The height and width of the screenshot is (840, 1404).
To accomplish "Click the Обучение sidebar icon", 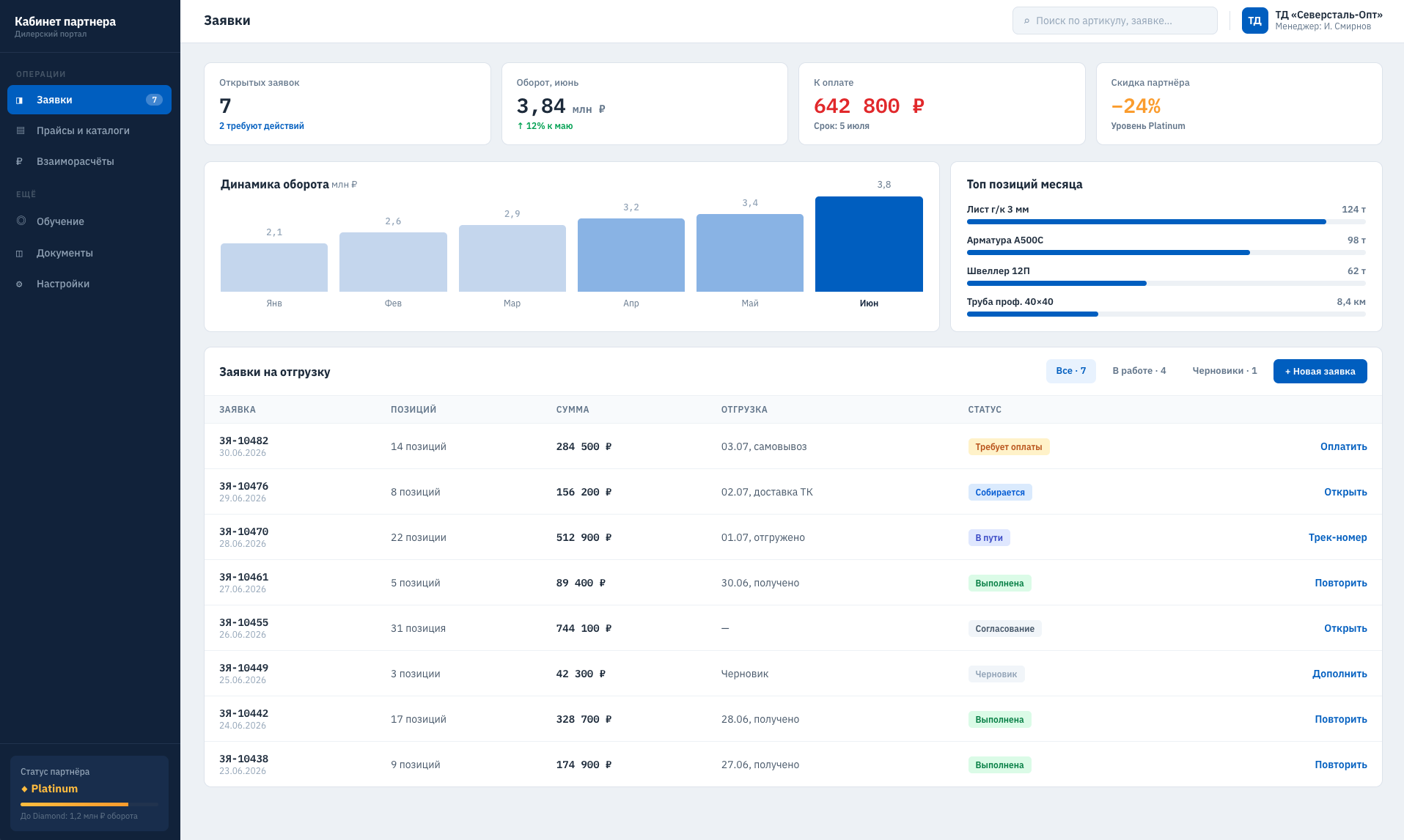I will click(21, 221).
